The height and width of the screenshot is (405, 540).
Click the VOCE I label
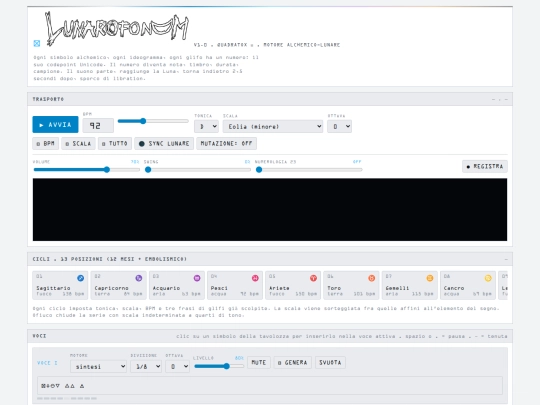click(47, 363)
